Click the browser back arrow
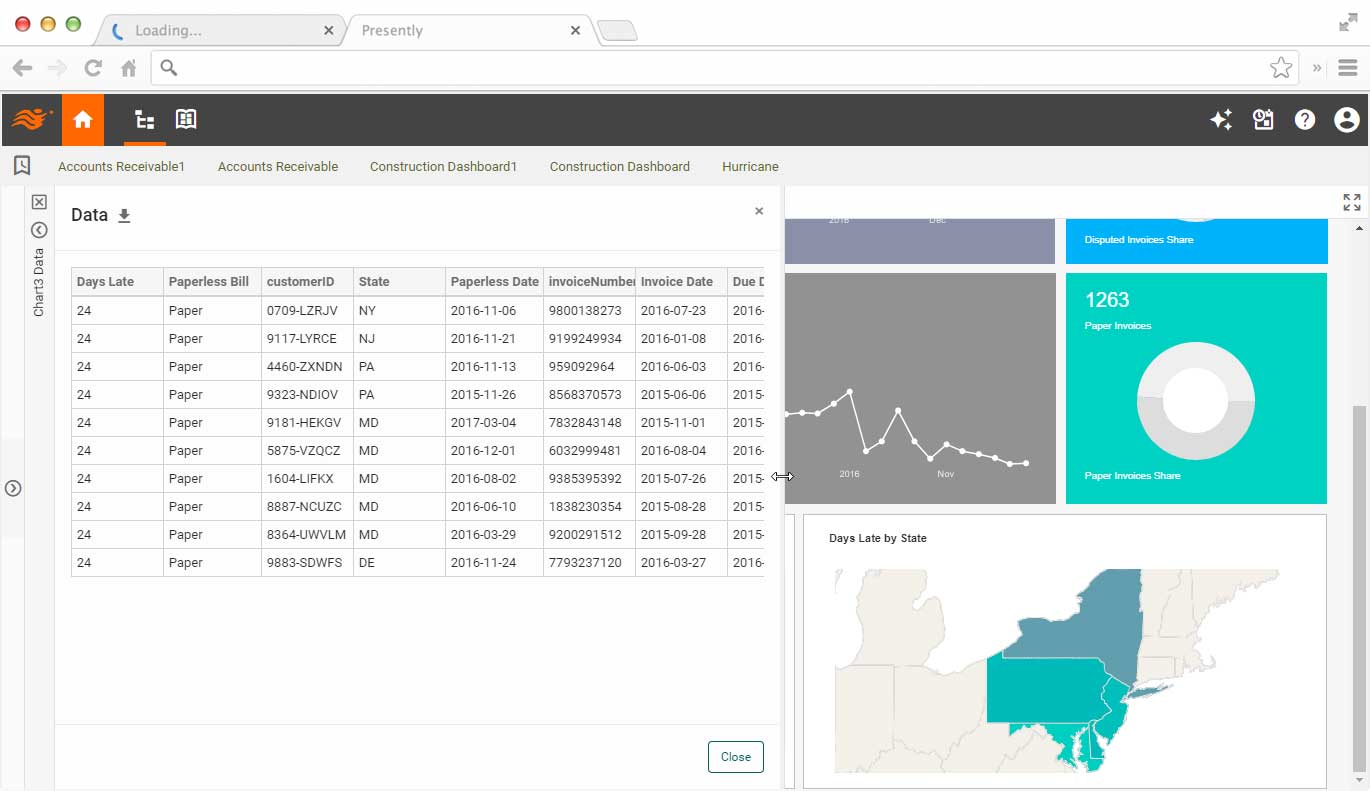Screen dimensions: 1370x791 22,68
